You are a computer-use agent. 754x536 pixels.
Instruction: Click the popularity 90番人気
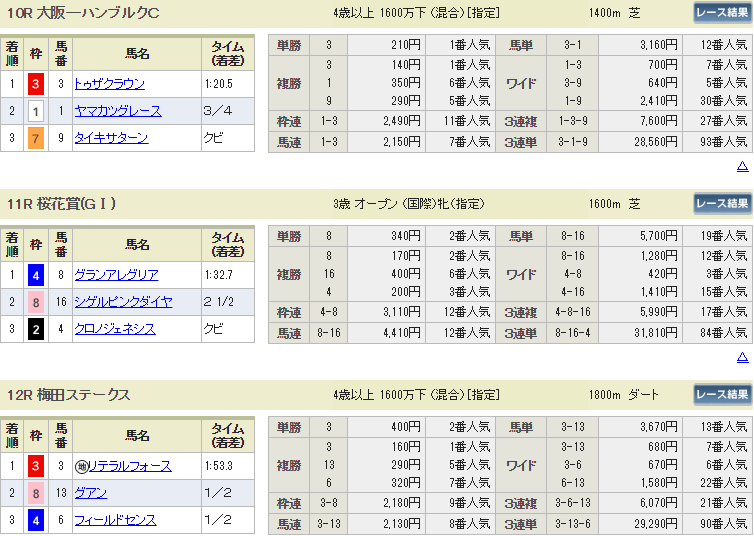(x=724, y=524)
